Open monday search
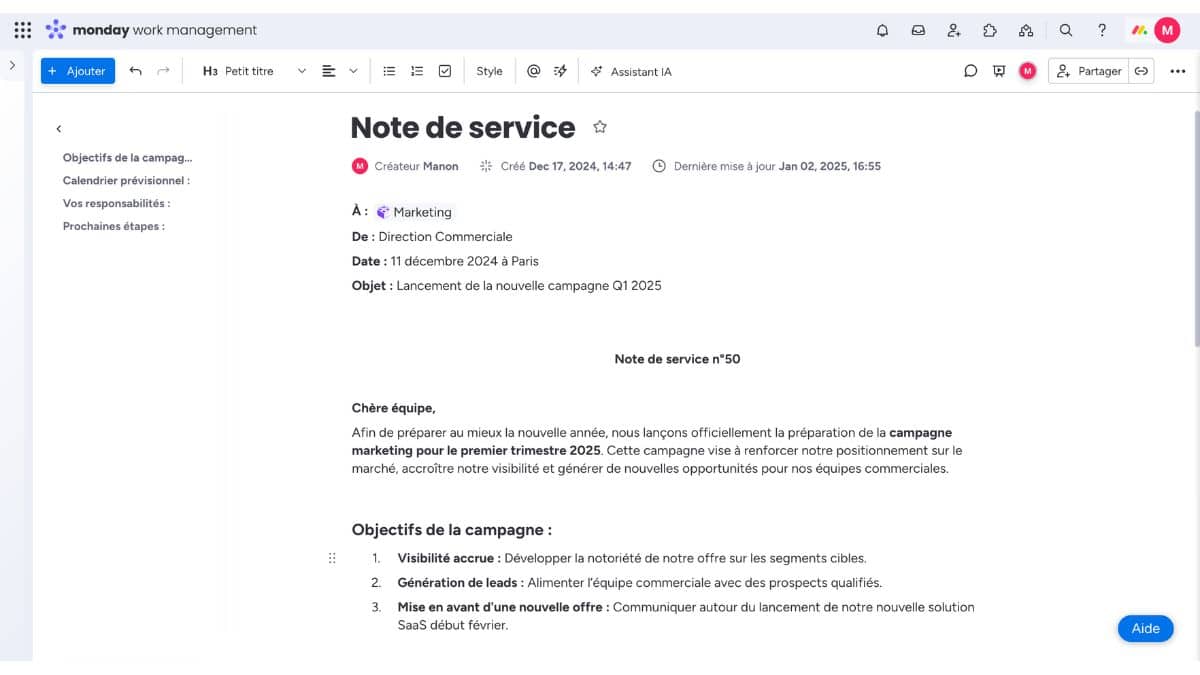Image resolution: width=1200 pixels, height=675 pixels. [1066, 30]
